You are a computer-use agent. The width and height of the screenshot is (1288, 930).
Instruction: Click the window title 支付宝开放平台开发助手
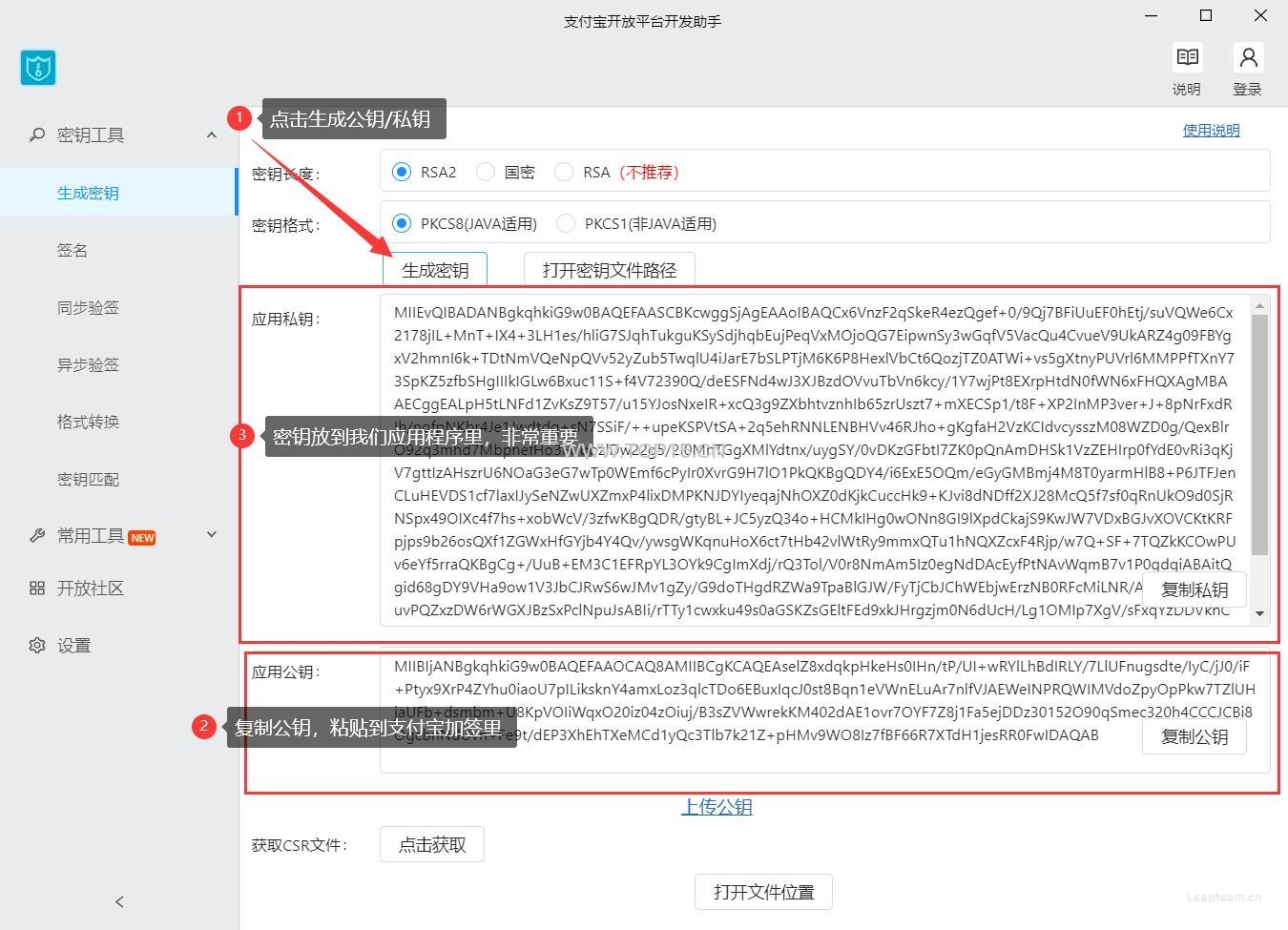[x=642, y=21]
